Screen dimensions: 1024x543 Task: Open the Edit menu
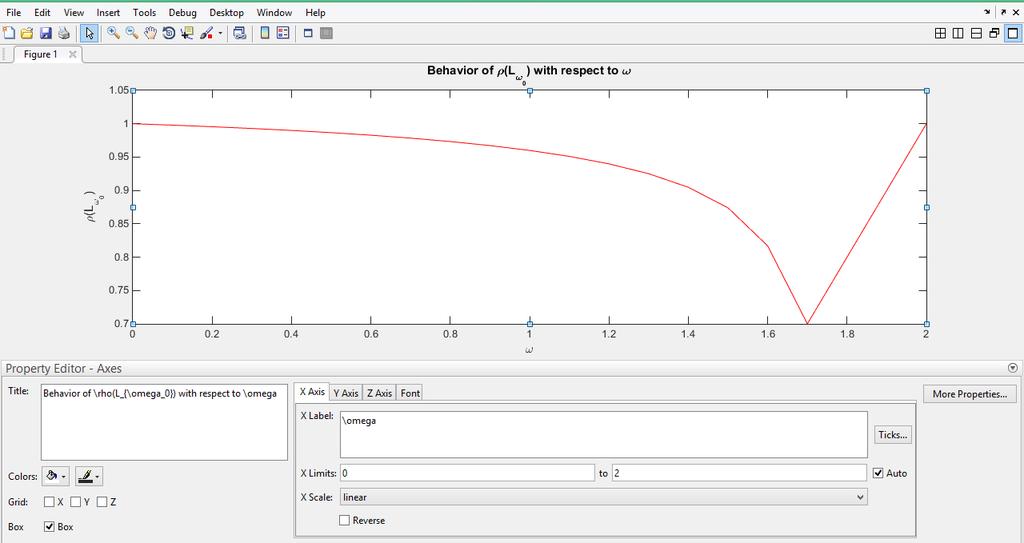click(42, 12)
